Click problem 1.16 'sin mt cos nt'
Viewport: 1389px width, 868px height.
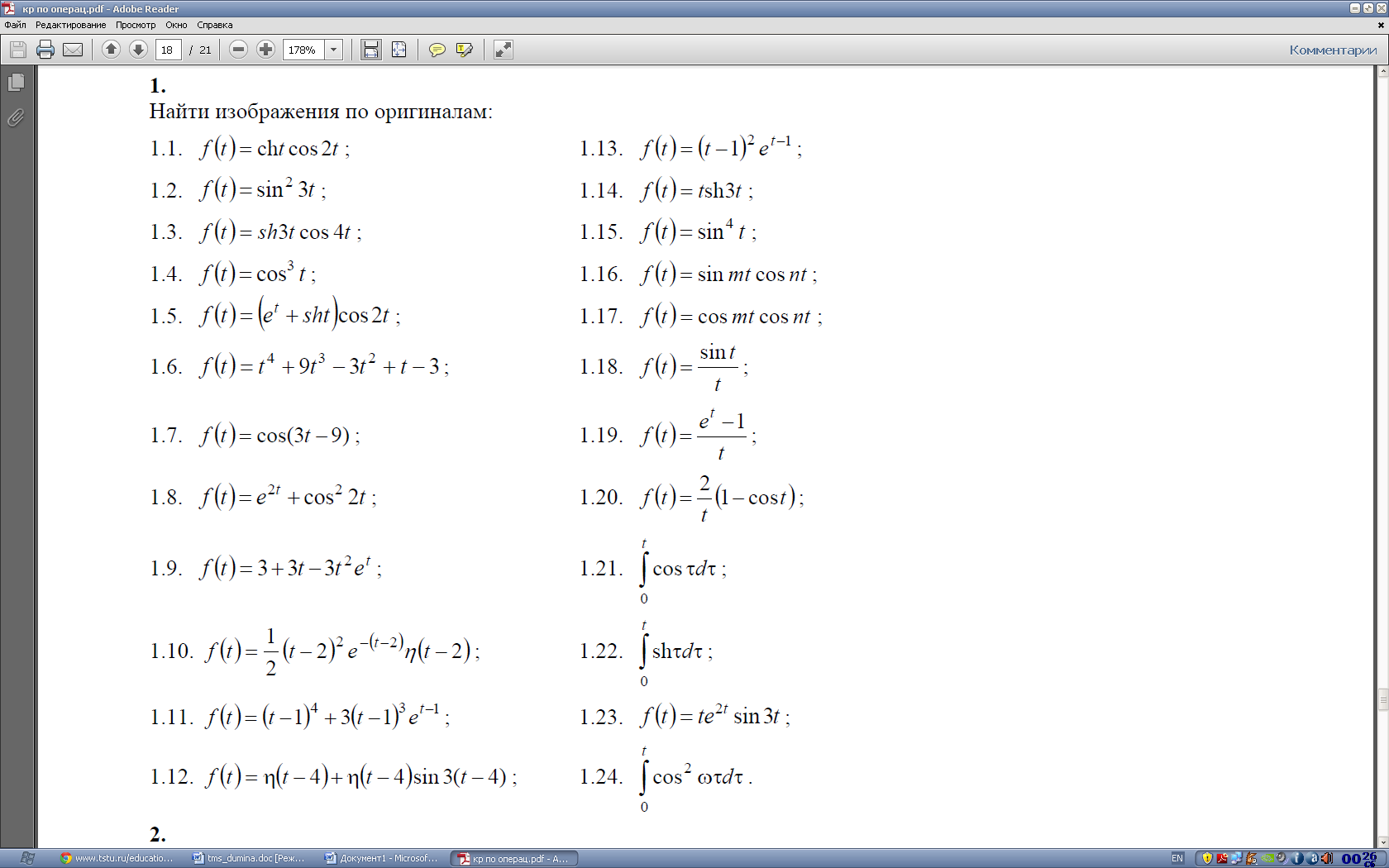728,274
